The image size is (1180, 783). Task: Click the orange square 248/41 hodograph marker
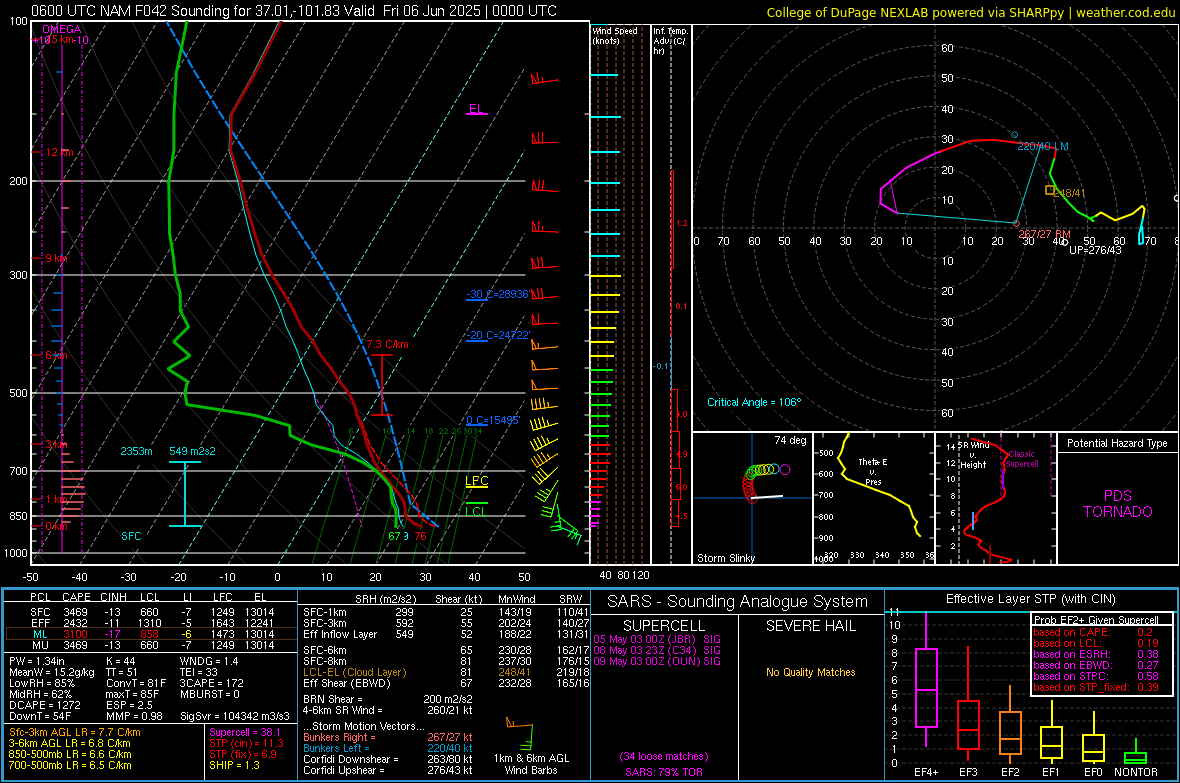click(x=1050, y=190)
